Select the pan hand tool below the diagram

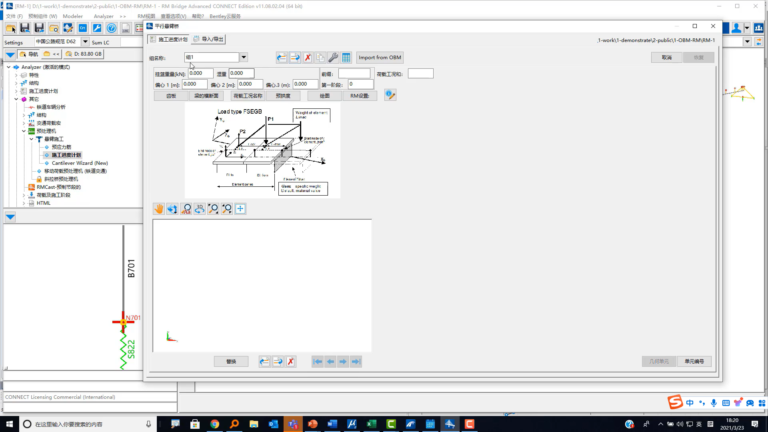(x=159, y=209)
